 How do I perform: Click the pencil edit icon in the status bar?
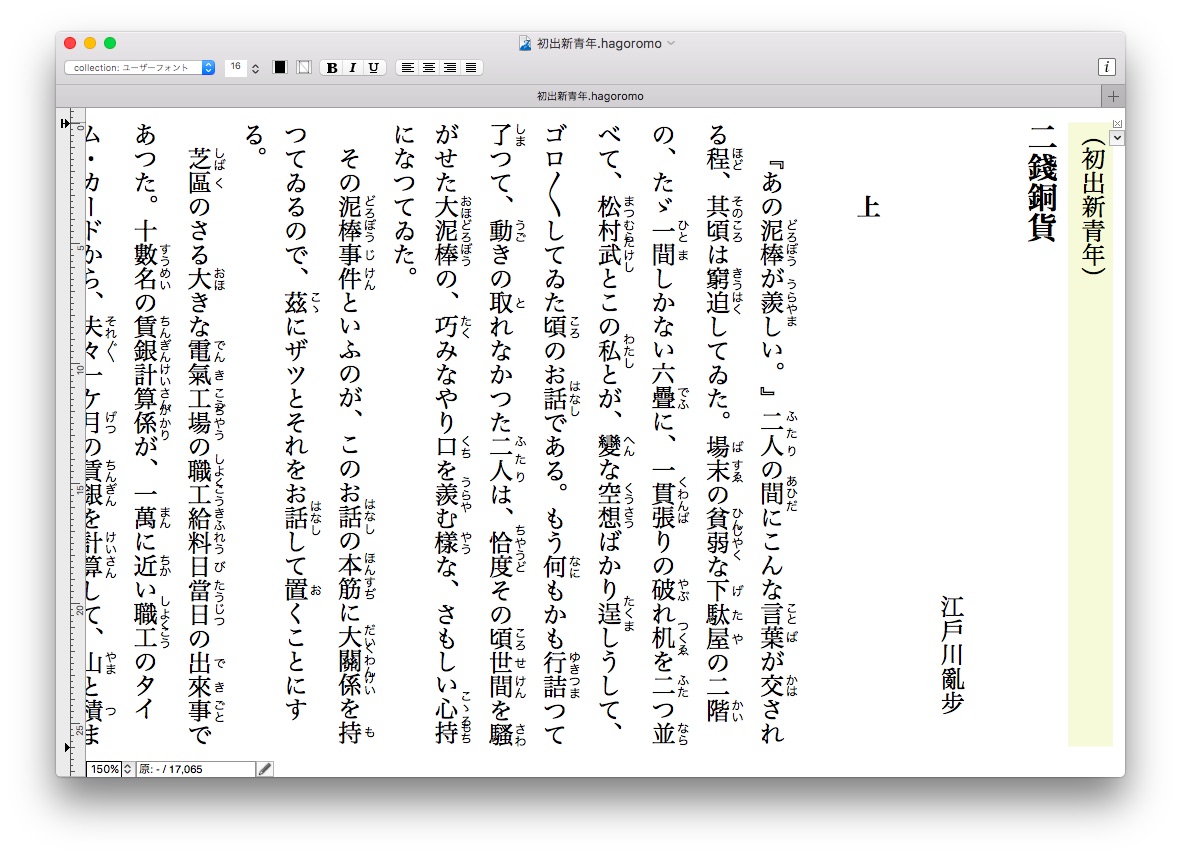pyautogui.click(x=264, y=769)
